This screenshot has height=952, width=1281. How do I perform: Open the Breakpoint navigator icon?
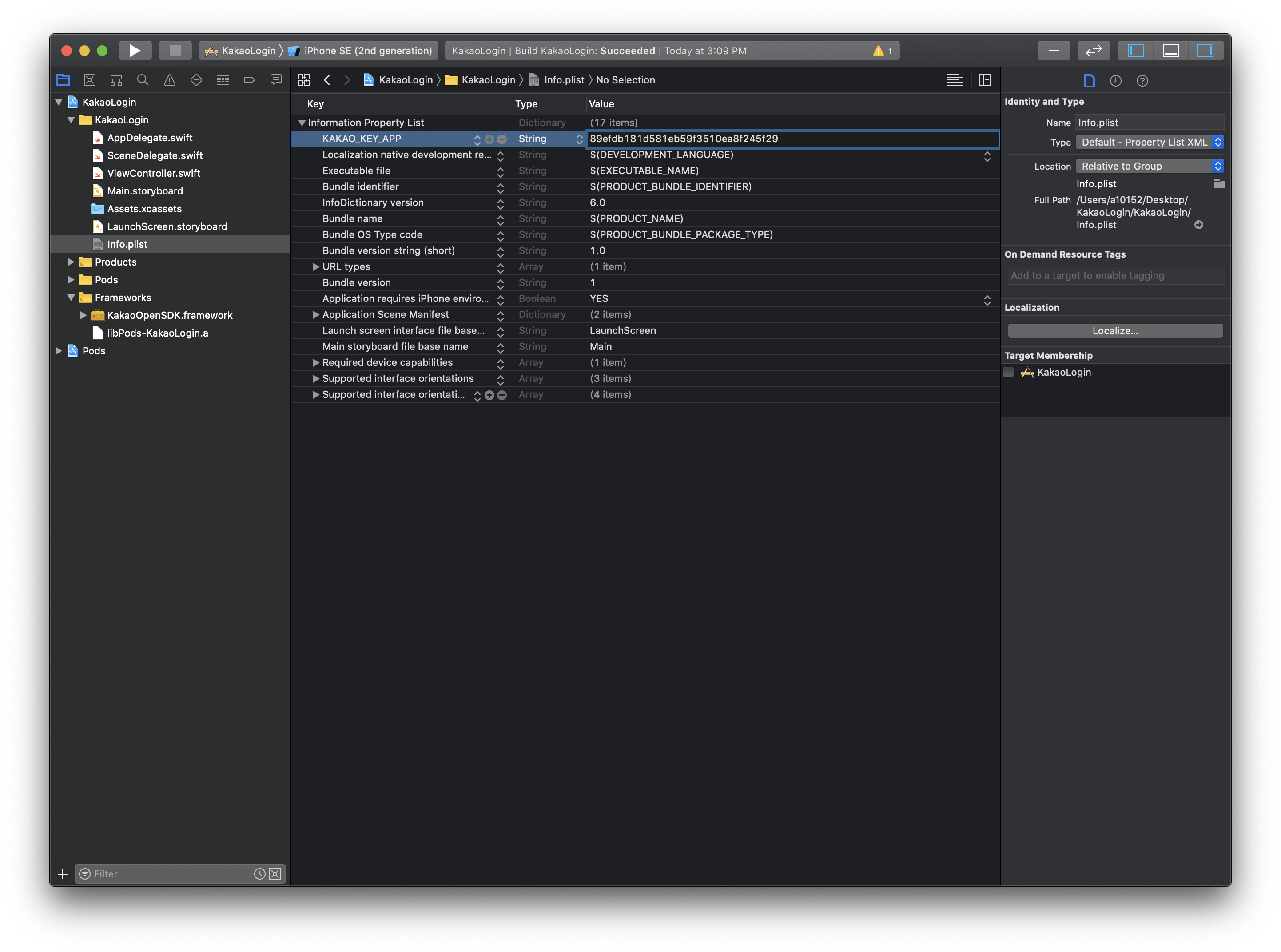point(249,80)
